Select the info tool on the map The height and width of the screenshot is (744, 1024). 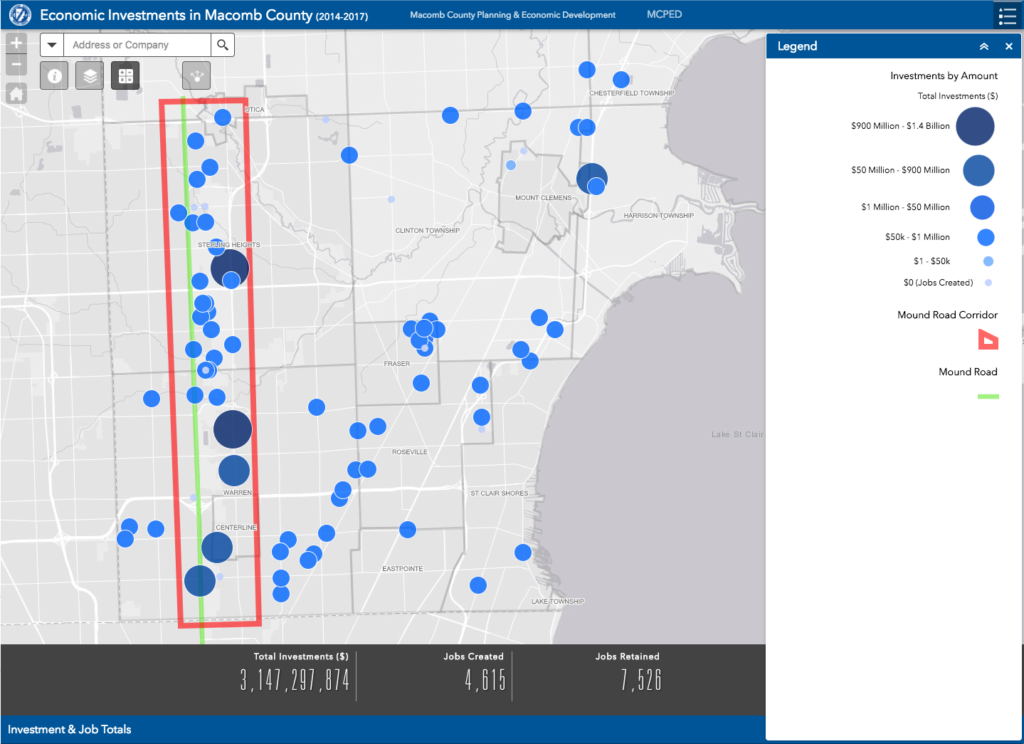[x=54, y=76]
